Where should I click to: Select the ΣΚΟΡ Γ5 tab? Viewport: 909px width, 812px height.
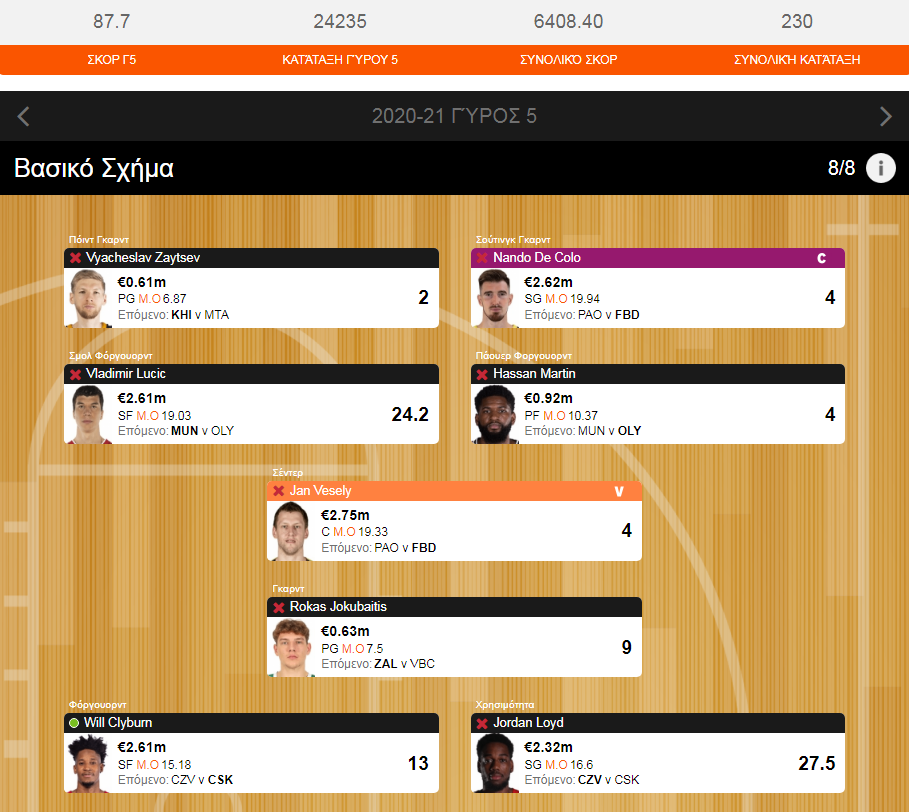(x=111, y=60)
